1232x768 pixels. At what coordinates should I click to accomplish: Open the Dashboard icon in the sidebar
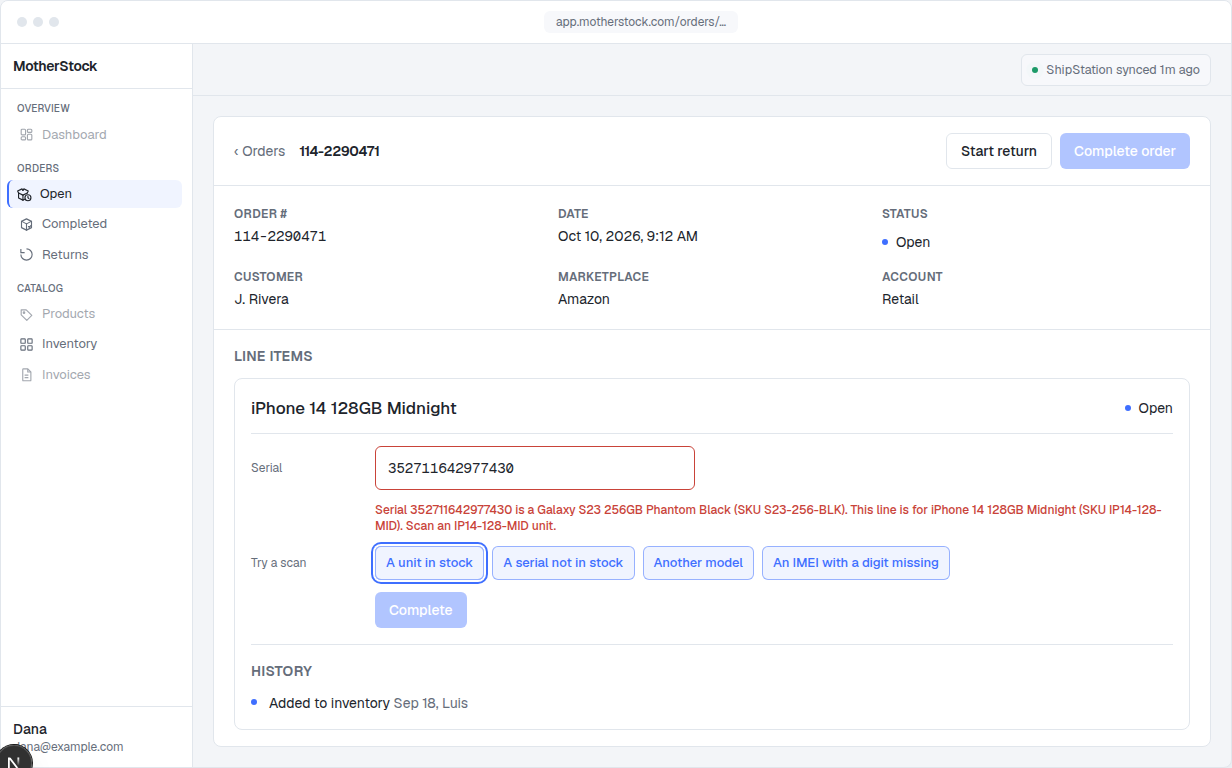[x=27, y=135]
